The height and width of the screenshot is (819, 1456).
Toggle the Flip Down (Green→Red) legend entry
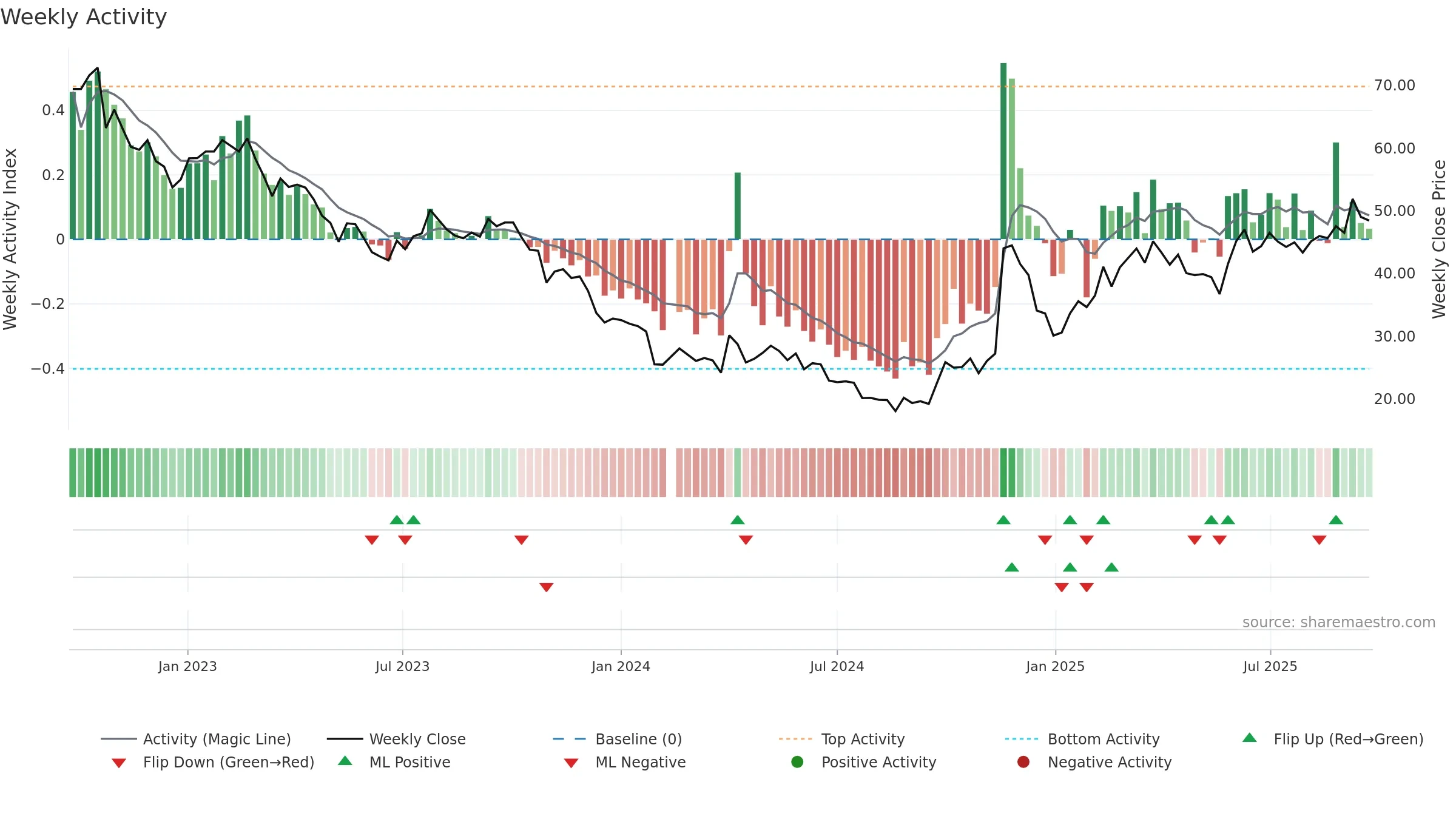click(x=212, y=762)
